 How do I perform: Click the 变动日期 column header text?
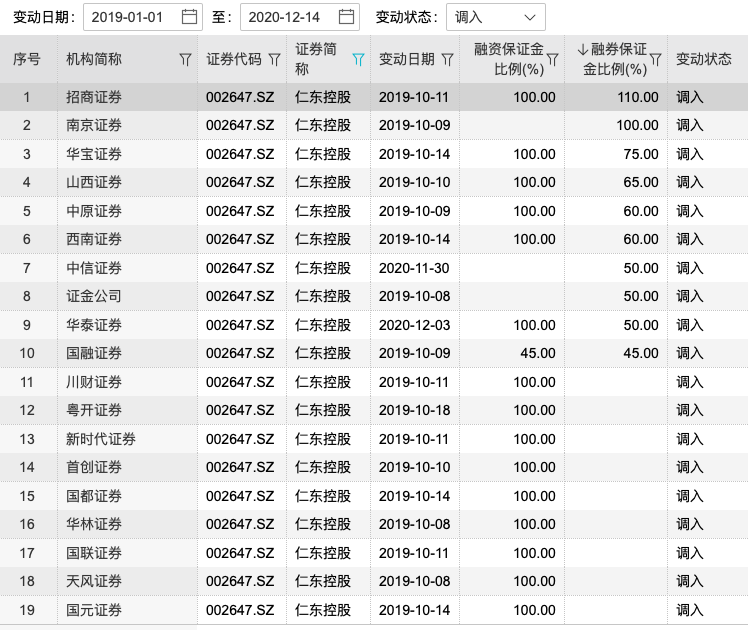407,59
